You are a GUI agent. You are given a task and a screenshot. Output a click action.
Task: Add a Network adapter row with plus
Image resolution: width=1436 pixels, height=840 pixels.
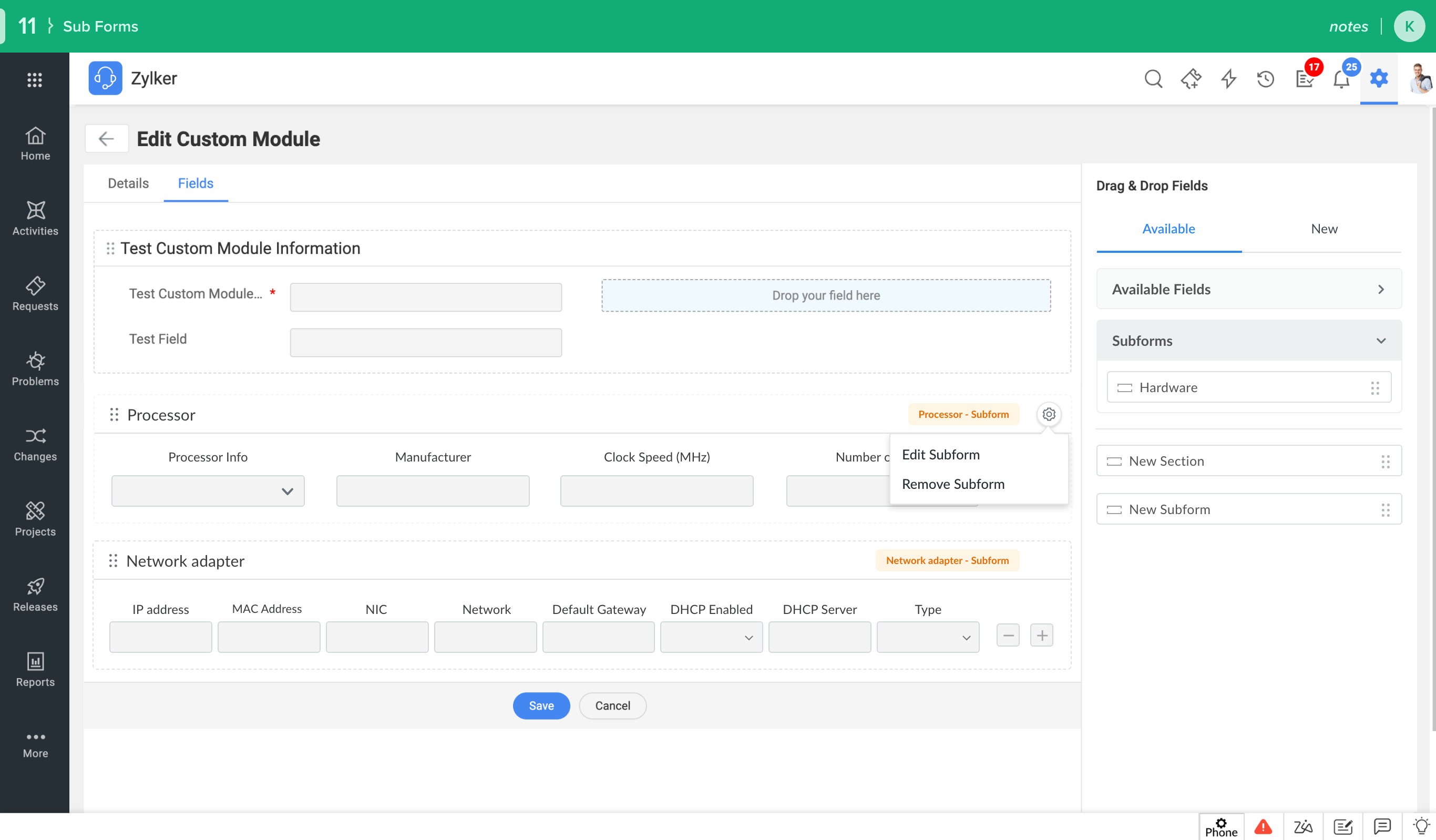1042,636
